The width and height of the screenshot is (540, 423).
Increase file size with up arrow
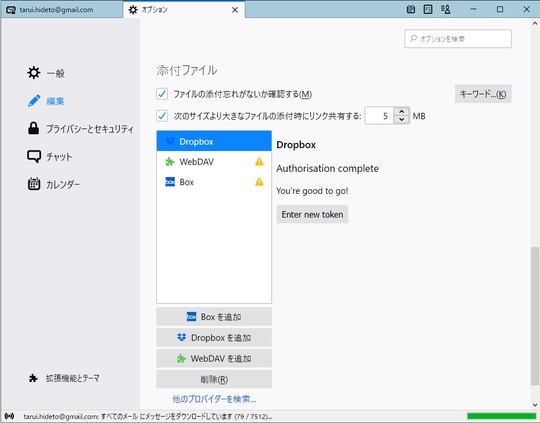click(x=402, y=112)
